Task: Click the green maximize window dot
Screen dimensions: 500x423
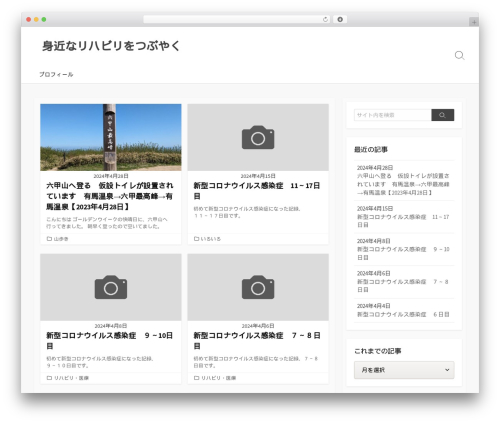Action: coord(44,20)
